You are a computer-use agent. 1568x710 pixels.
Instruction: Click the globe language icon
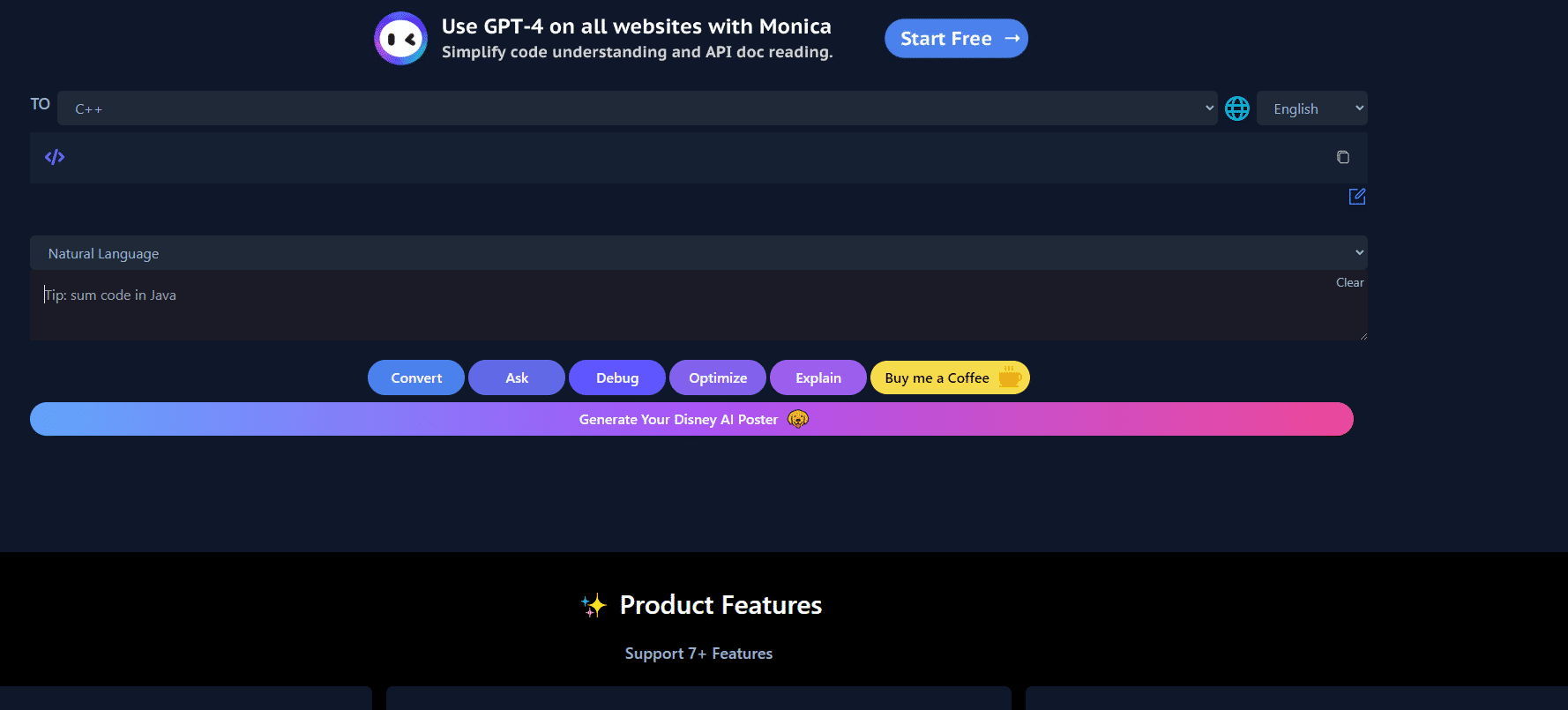point(1236,108)
